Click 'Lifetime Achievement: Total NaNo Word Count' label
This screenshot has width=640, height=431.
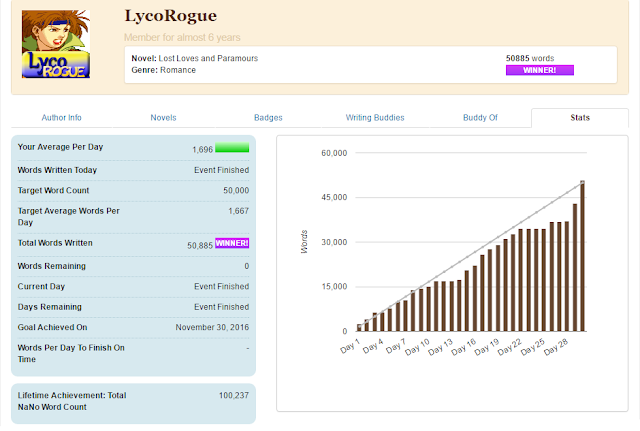pos(72,401)
